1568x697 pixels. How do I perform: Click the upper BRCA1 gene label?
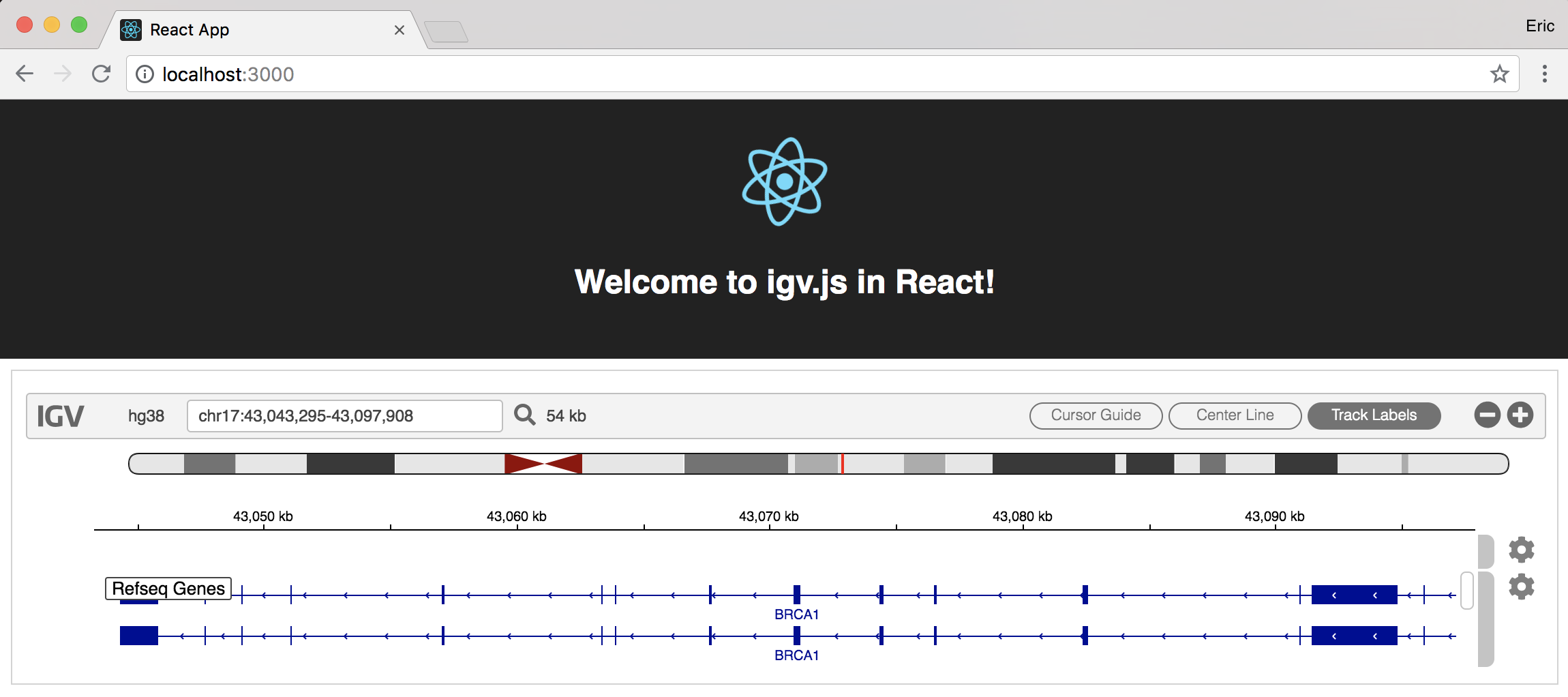pyautogui.click(x=796, y=614)
